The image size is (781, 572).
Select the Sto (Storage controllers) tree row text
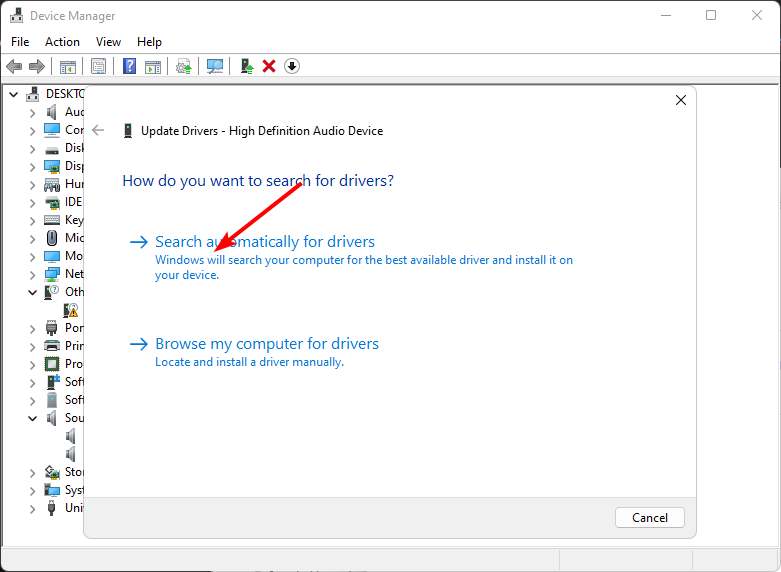click(x=74, y=471)
